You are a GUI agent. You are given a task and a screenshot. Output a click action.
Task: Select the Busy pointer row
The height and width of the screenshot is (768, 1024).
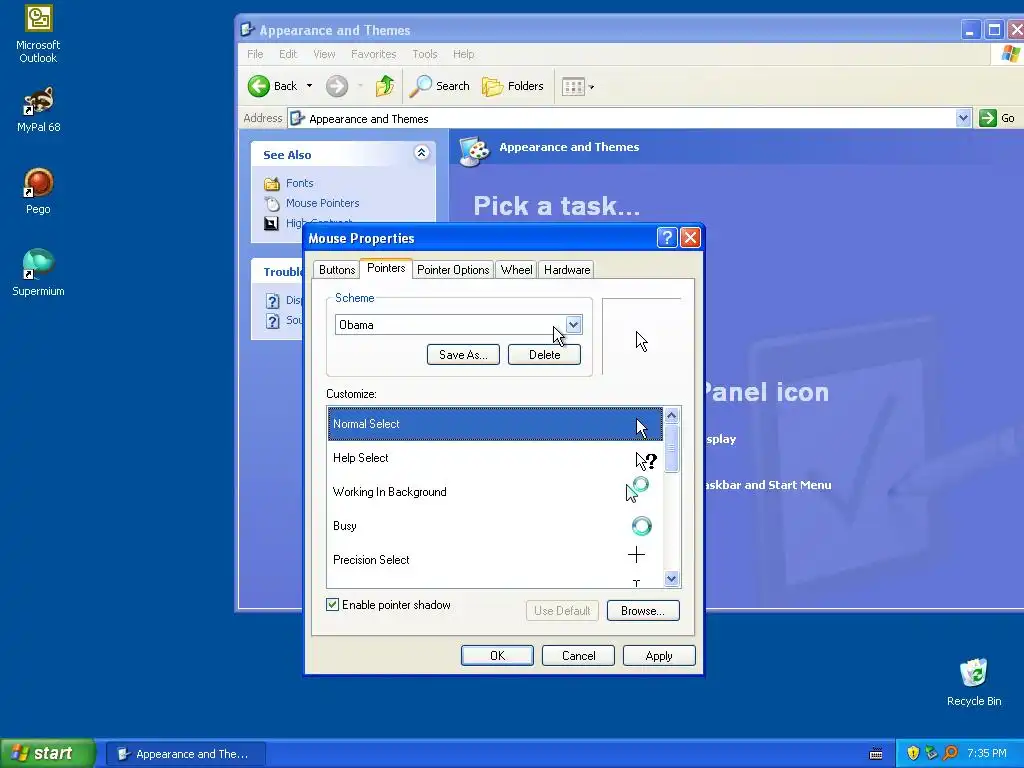coord(495,526)
